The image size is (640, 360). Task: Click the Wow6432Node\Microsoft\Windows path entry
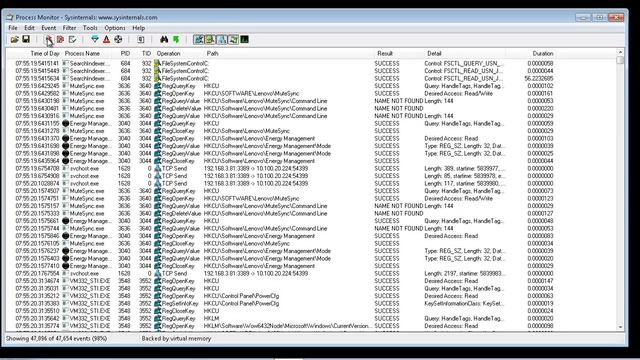(288, 326)
